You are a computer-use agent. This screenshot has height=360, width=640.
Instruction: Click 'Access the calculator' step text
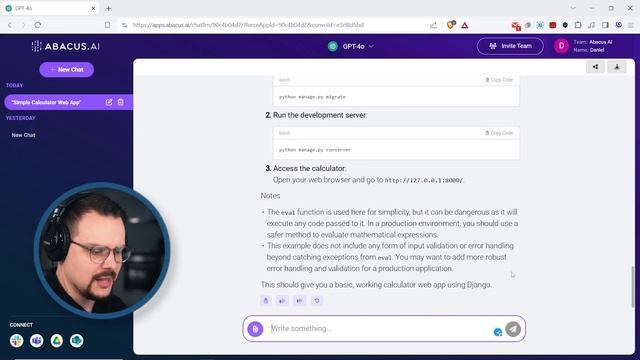(x=309, y=169)
